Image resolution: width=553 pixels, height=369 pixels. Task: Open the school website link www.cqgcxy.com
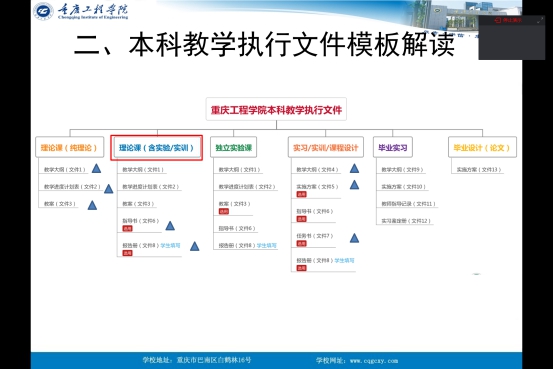[374, 361]
